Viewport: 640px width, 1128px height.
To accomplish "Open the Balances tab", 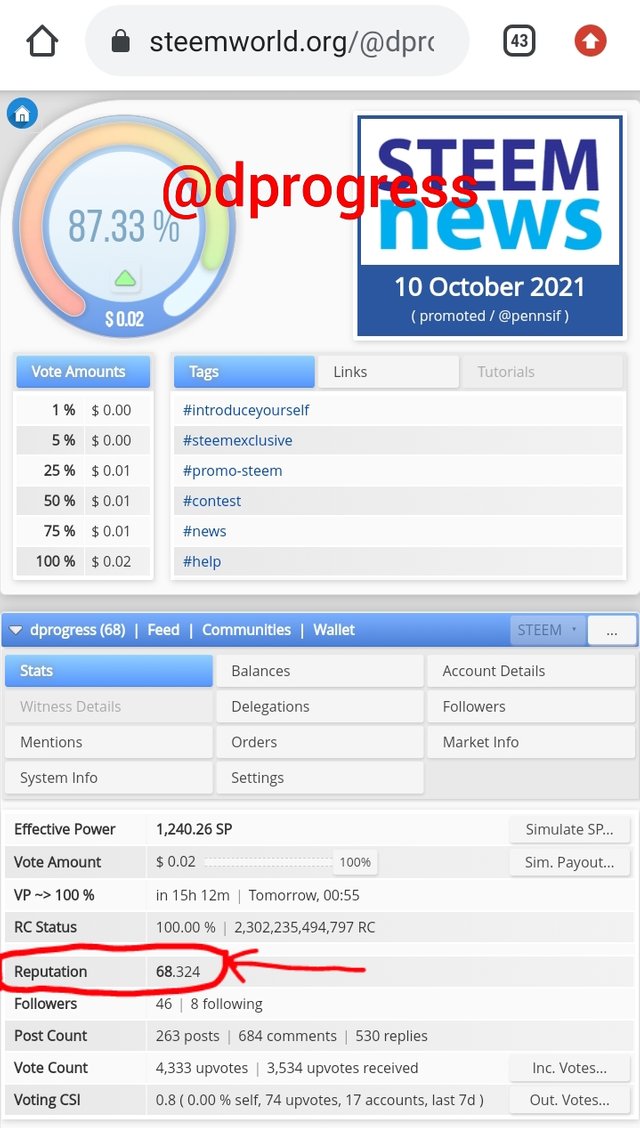I will pos(320,671).
